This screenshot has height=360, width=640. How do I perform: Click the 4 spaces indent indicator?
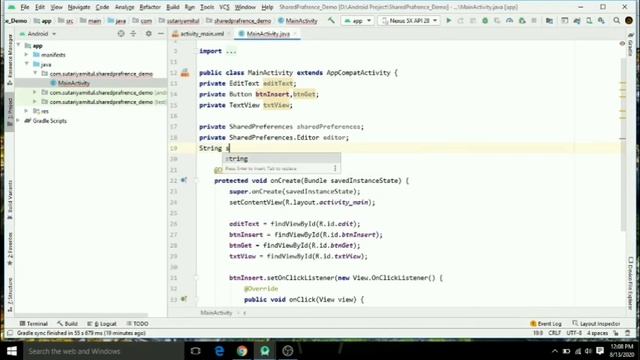click(597, 333)
